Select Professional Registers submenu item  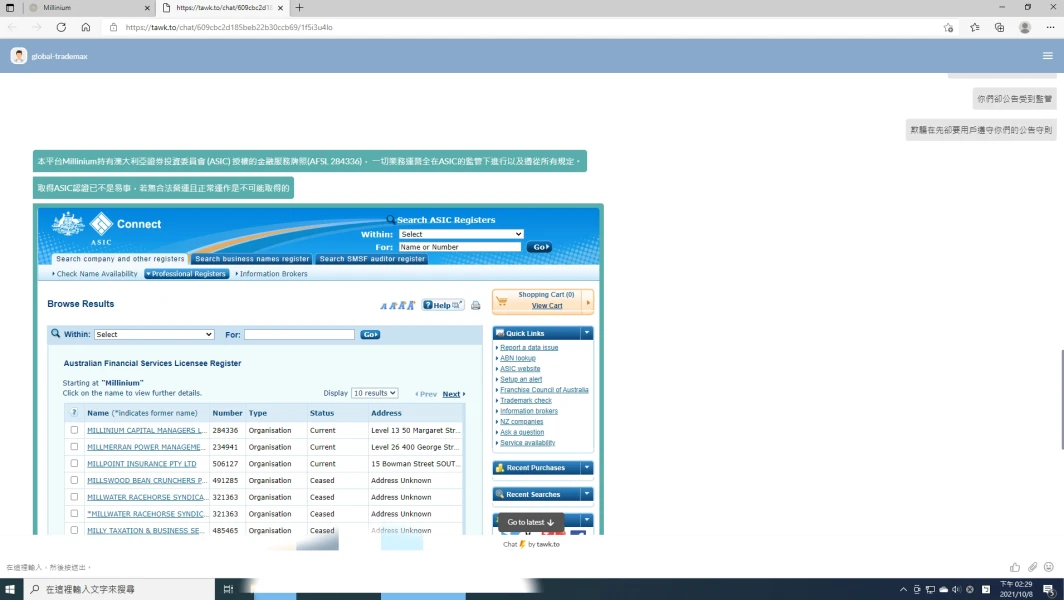pyautogui.click(x=187, y=274)
